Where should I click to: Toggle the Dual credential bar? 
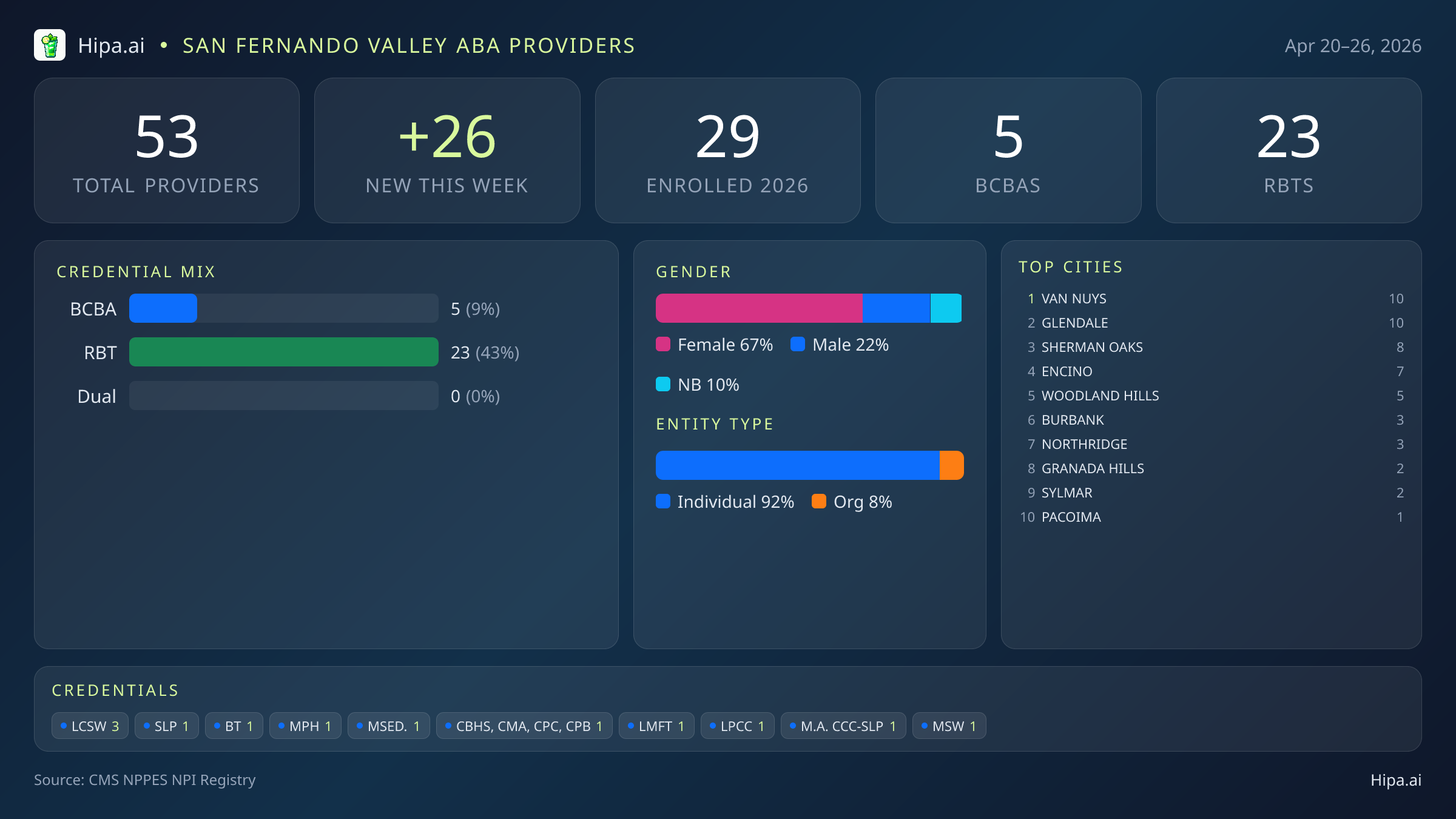(283, 396)
